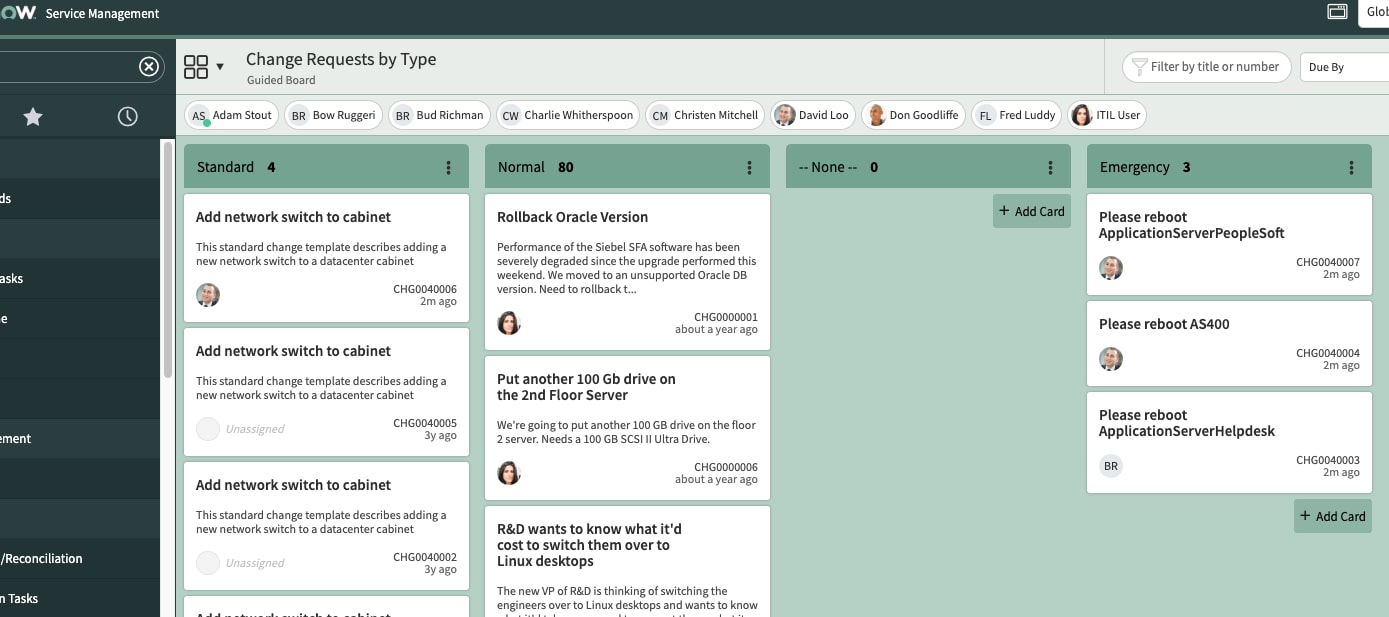
Task: Click Don Goodliffe's avatar chip
Action: point(877,115)
